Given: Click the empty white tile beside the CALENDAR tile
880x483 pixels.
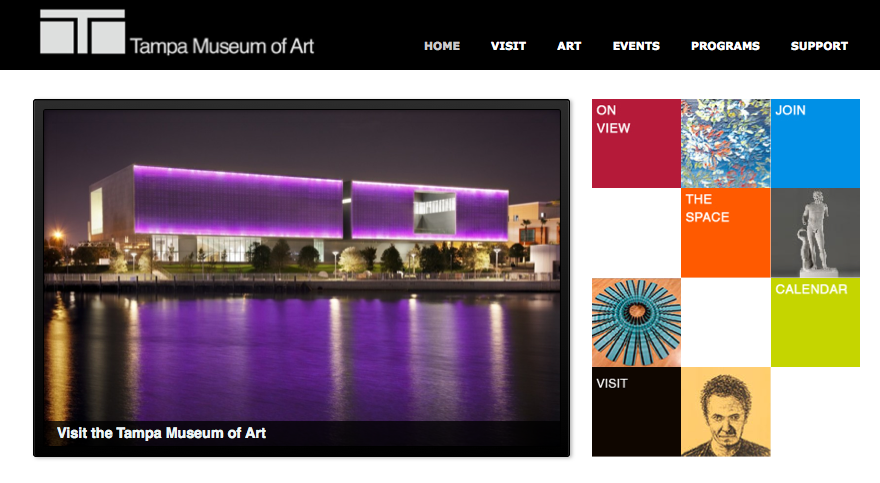Looking at the screenshot, I should pyautogui.click(x=726, y=322).
